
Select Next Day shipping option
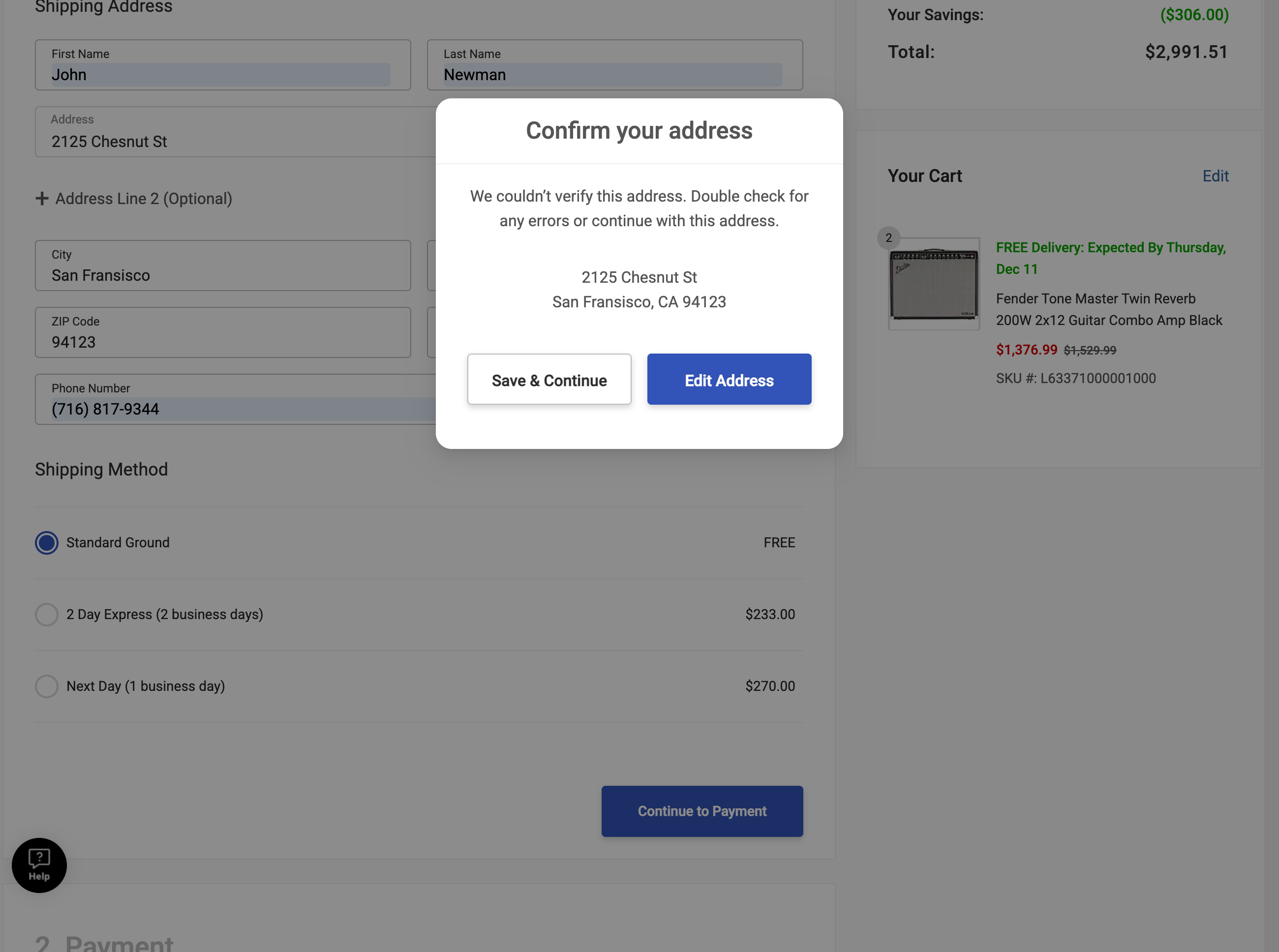[x=47, y=686]
